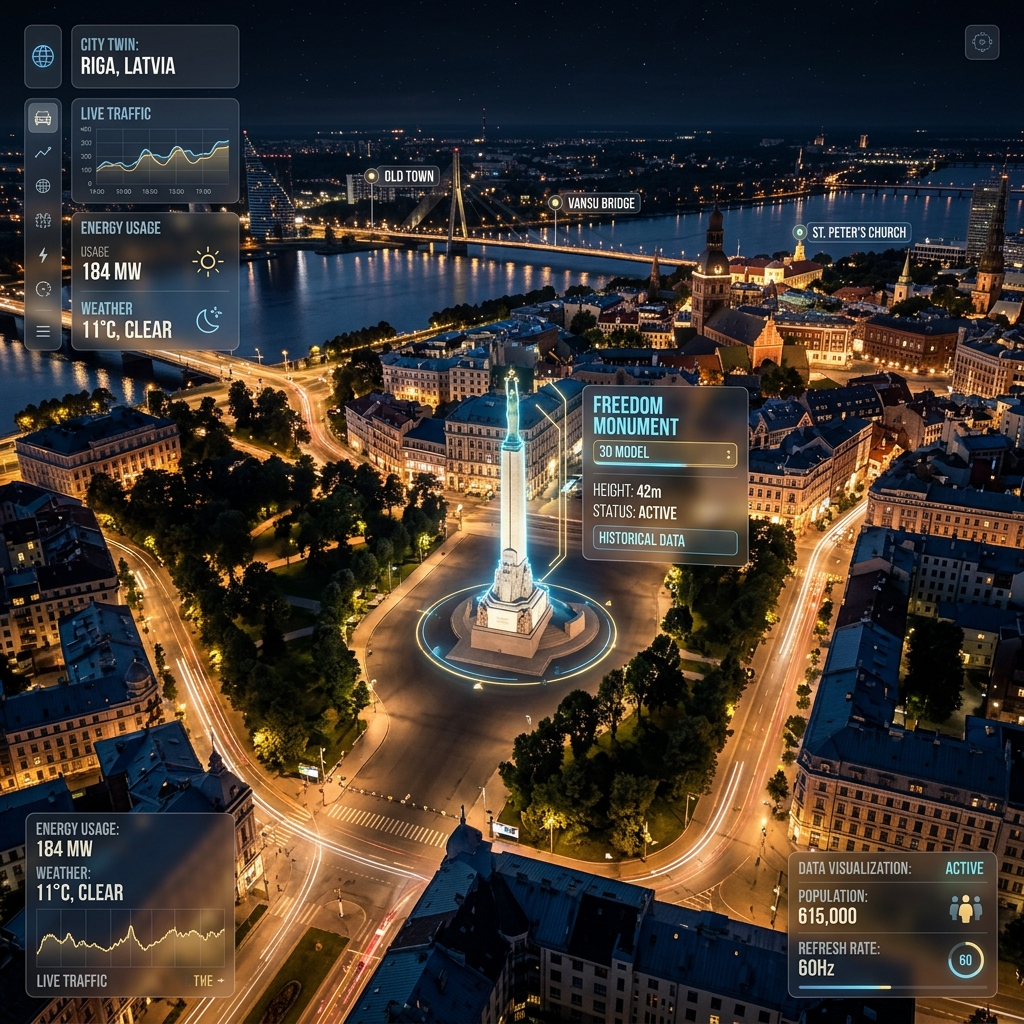This screenshot has height=1024, width=1024.
Task: Open the settings gear in top-right corner
Action: [982, 42]
